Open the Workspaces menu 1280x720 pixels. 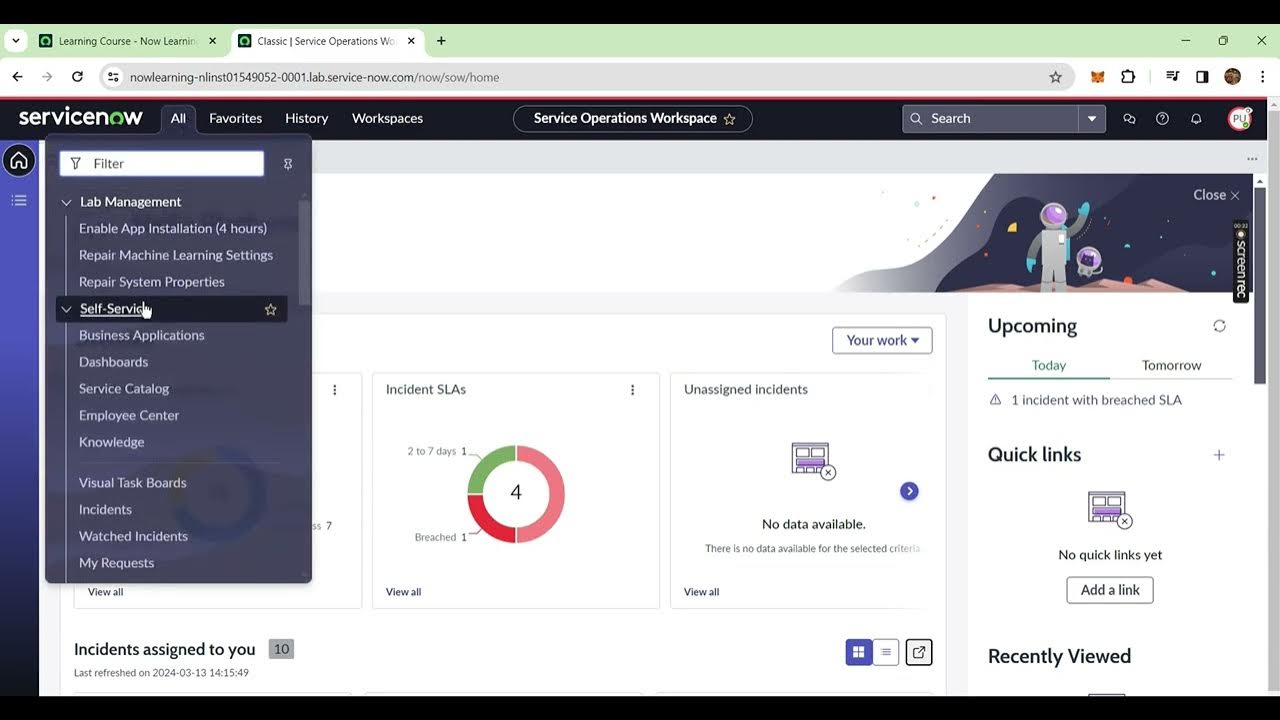pos(388,118)
